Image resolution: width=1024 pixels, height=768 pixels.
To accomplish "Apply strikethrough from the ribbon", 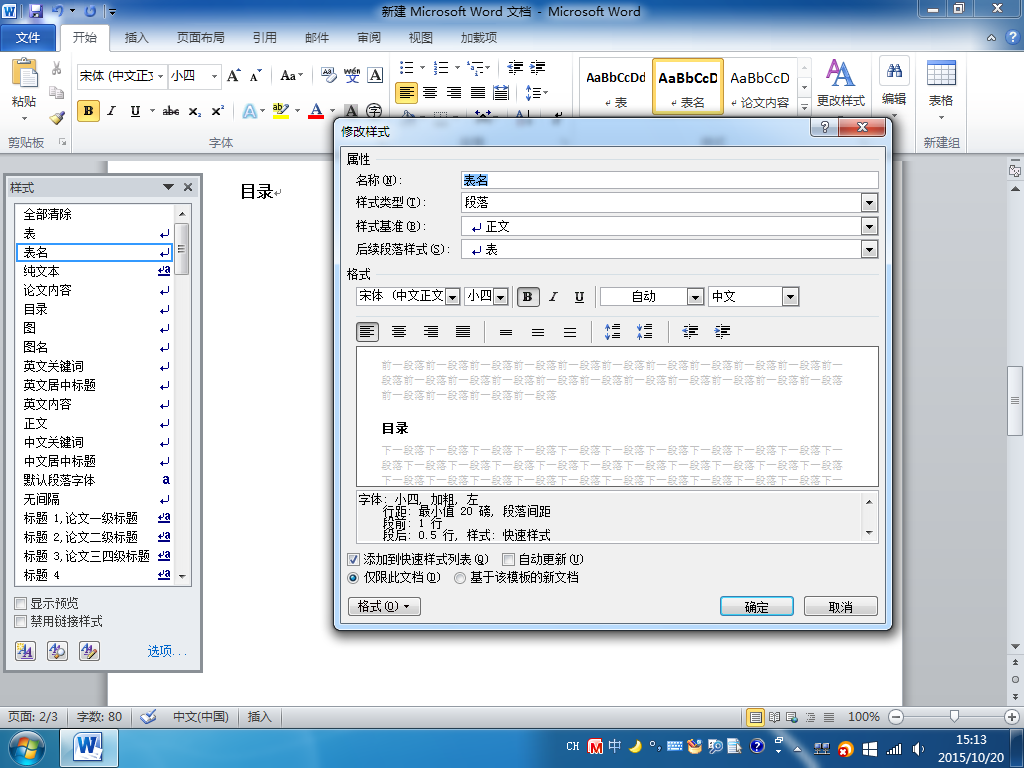I will [x=171, y=111].
